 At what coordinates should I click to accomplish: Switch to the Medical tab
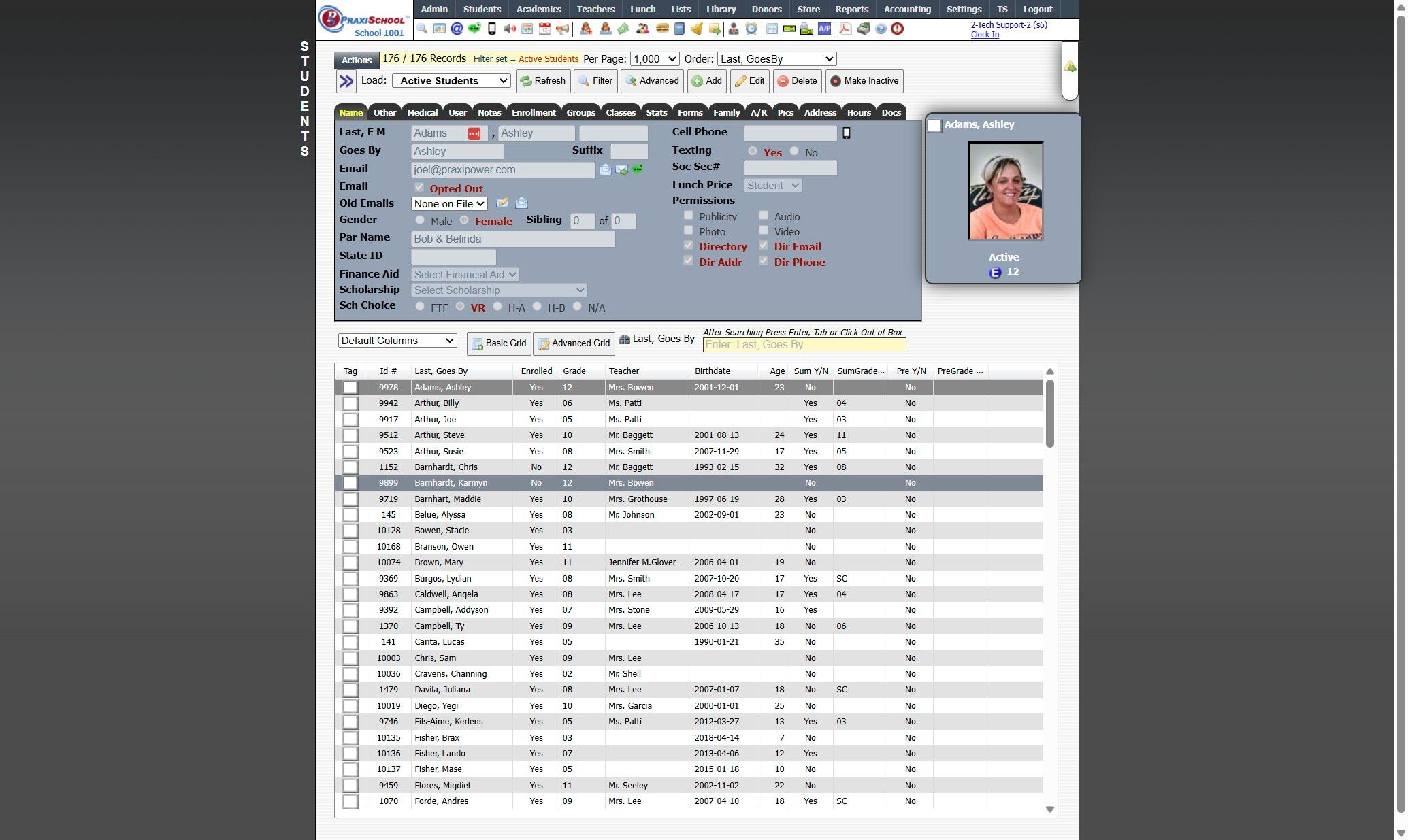422,112
